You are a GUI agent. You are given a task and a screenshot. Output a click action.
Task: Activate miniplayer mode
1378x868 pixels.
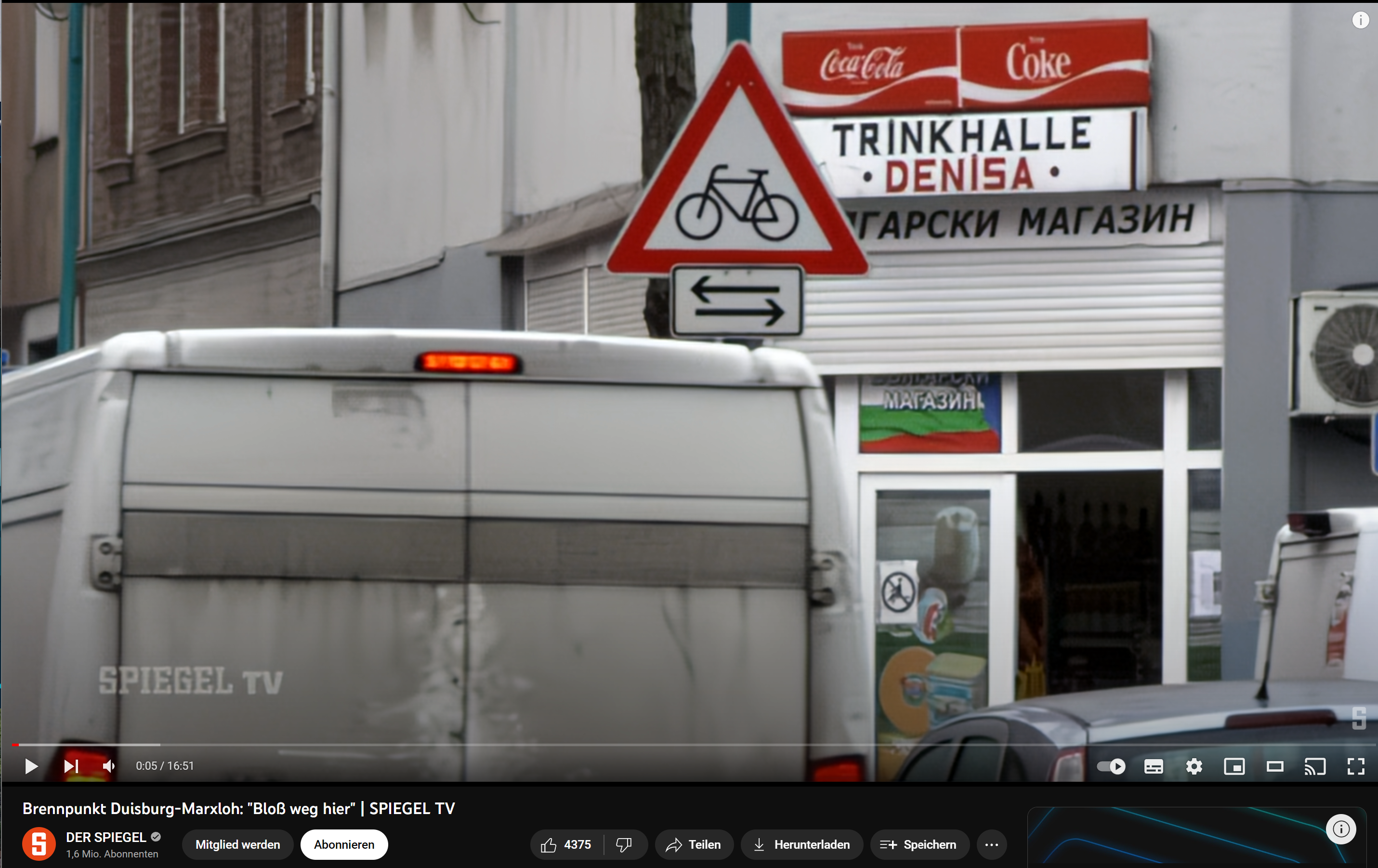pyautogui.click(x=1234, y=766)
